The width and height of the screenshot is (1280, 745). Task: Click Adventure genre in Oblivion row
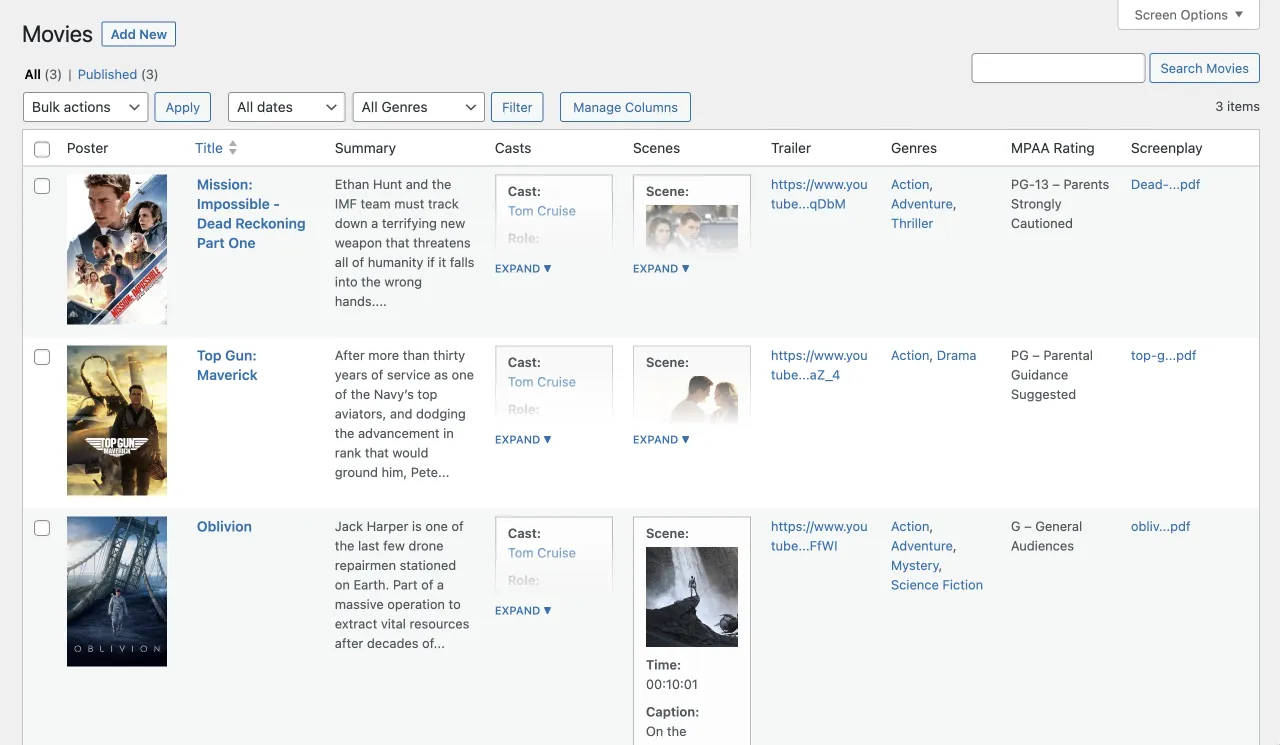(922, 546)
